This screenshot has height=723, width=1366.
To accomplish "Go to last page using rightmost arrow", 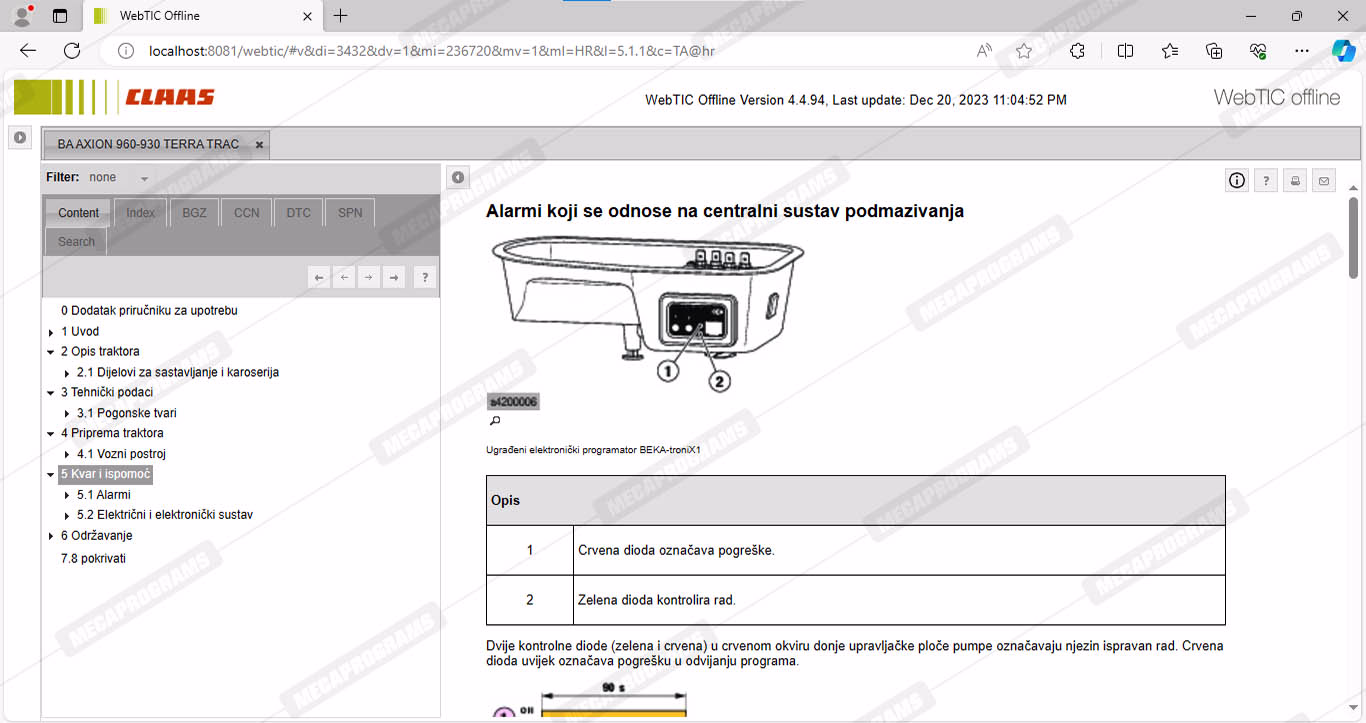I will point(395,277).
